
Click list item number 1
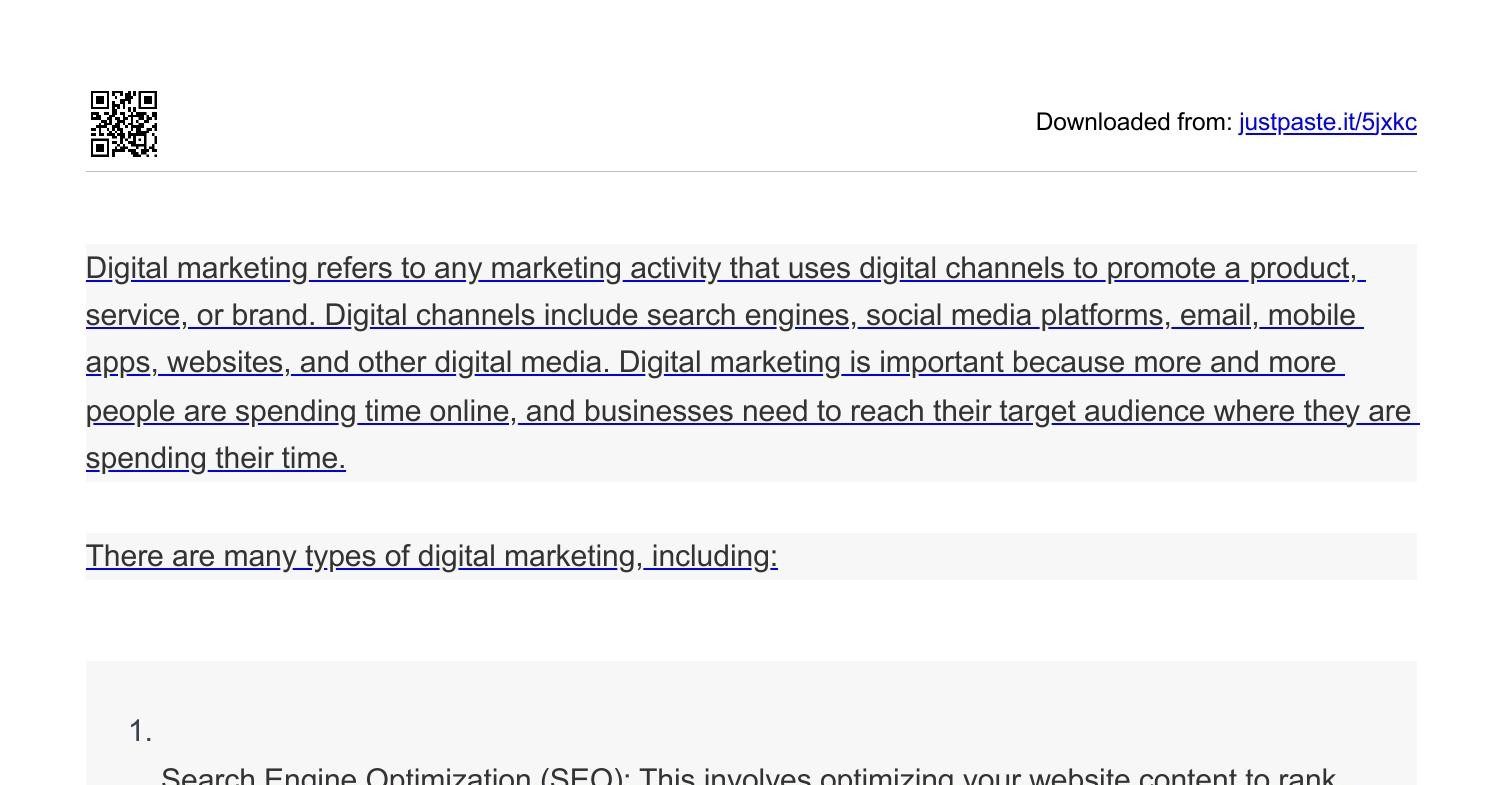(x=140, y=732)
